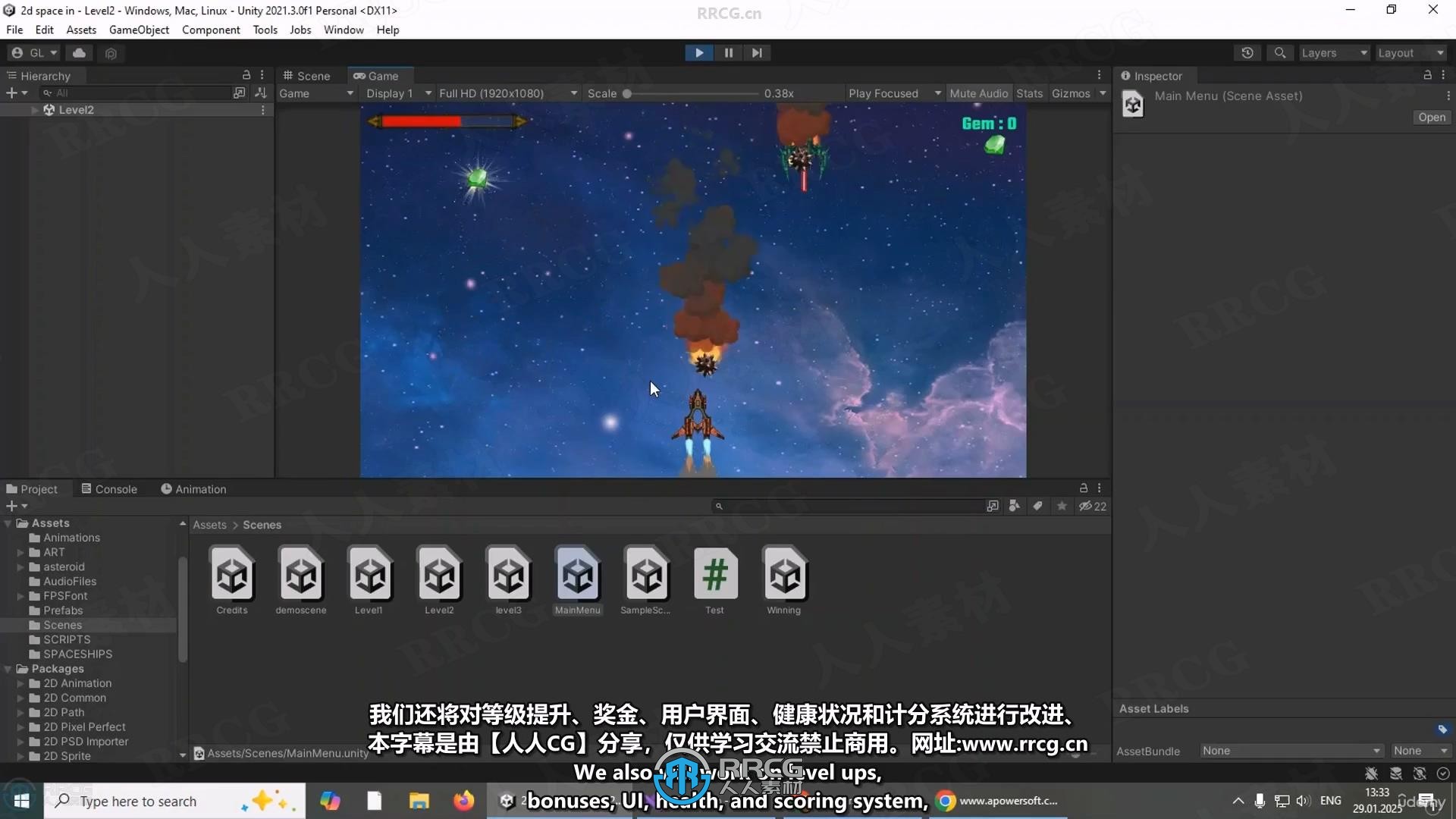Screen dimensions: 1456x819
Task: Open the version control icon beside cloud
Action: tap(111, 53)
